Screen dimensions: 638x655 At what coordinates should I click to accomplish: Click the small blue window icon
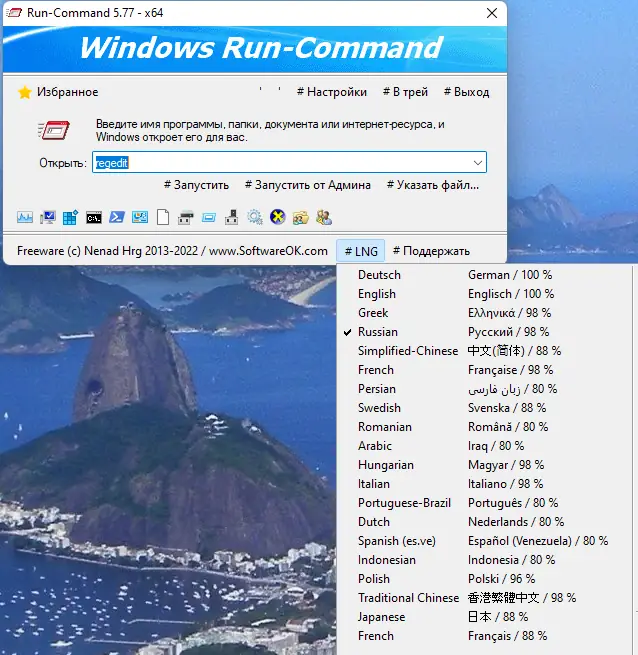pyautogui.click(x=208, y=218)
